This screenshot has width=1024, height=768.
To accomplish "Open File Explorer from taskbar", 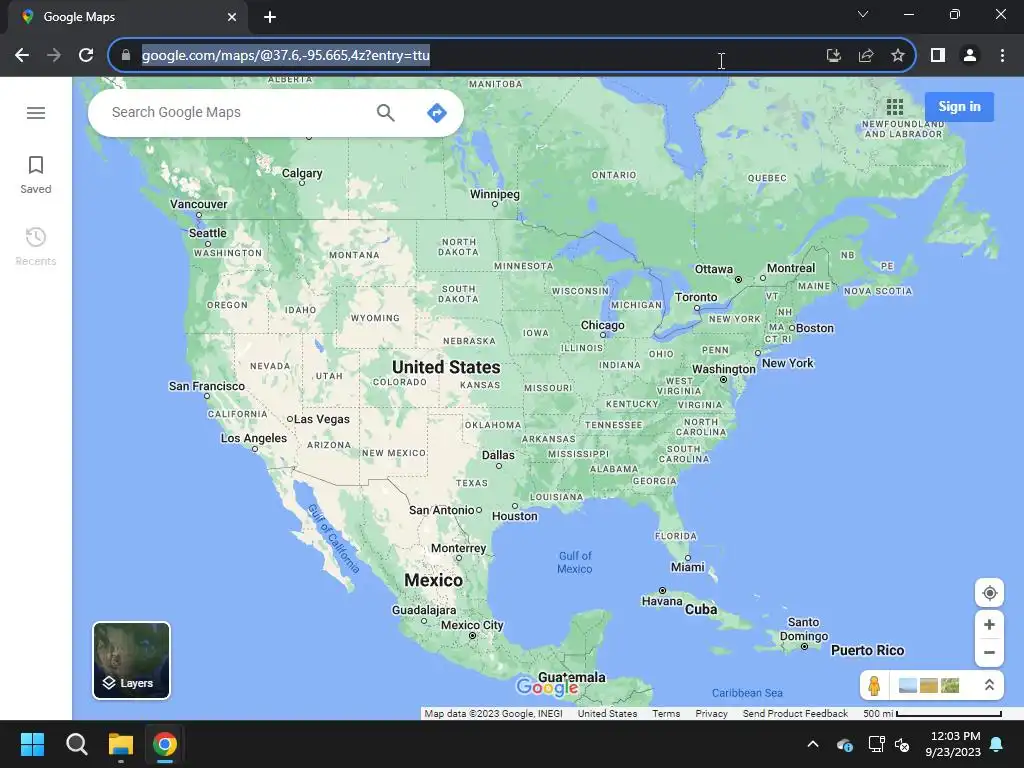I will [x=121, y=744].
